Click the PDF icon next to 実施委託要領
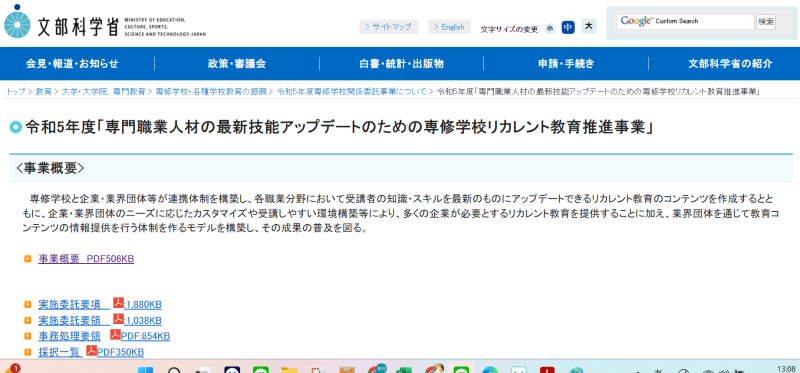 pos(118,319)
